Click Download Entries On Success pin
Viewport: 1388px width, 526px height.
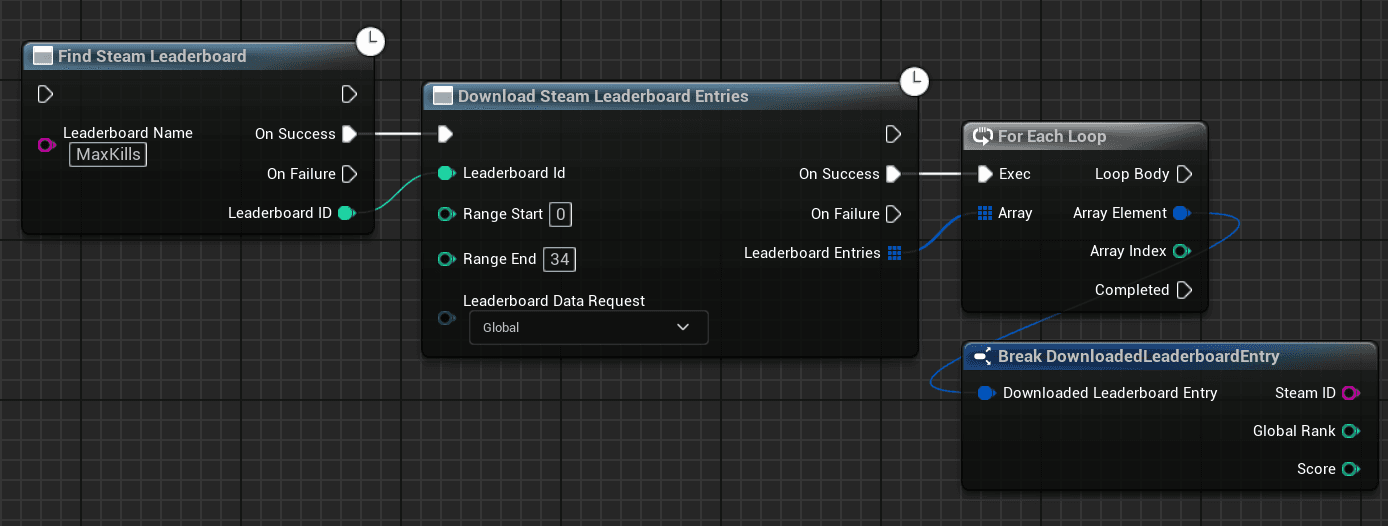click(x=894, y=174)
